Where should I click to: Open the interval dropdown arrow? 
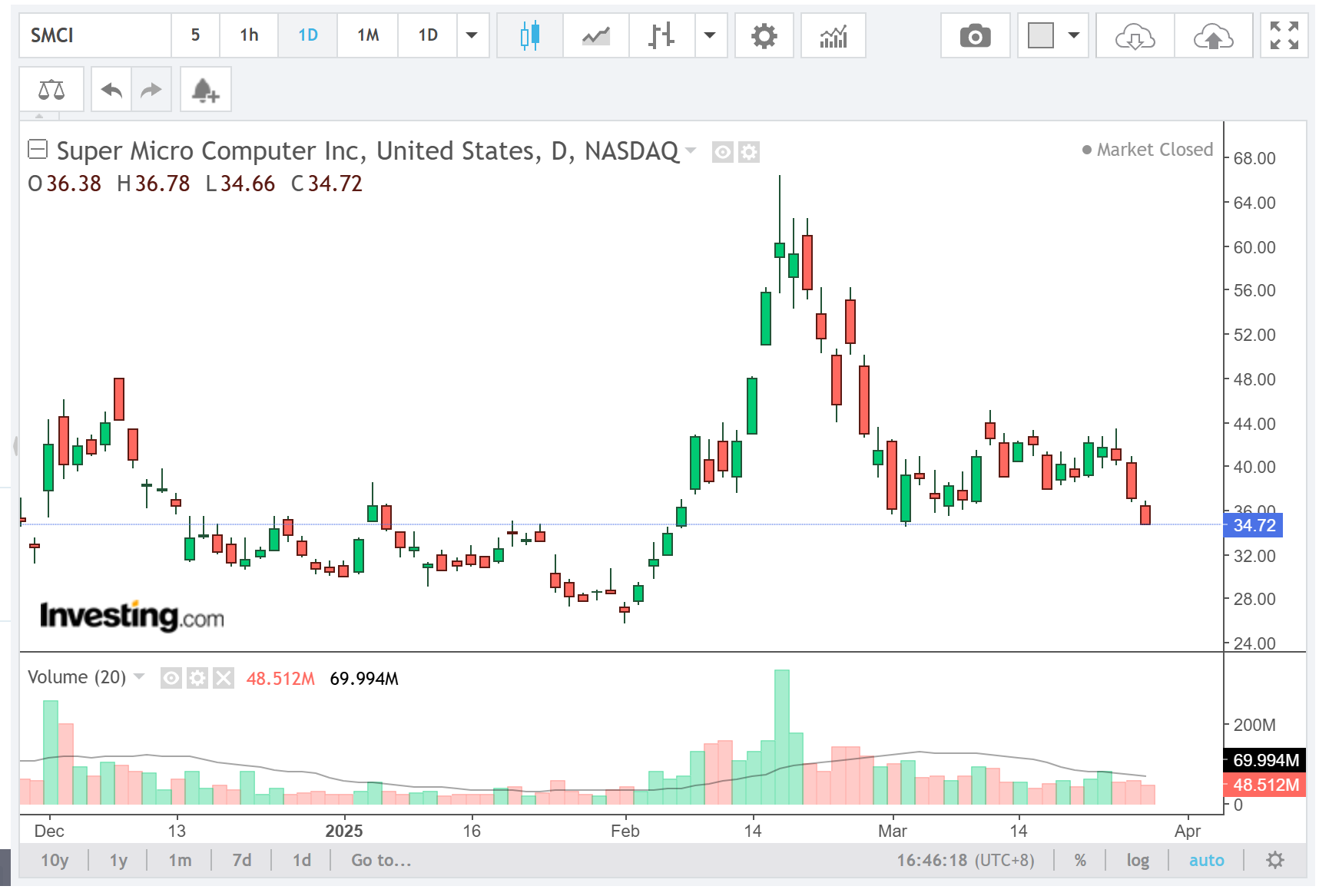point(472,35)
